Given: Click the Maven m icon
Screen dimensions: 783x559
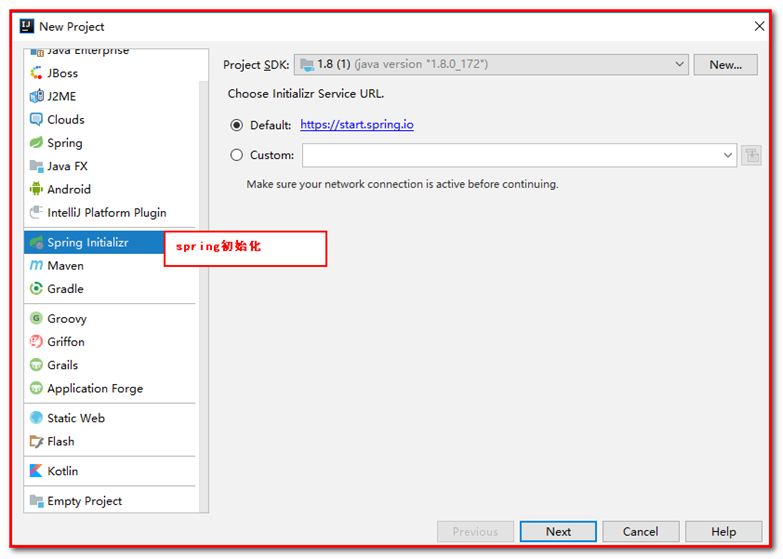Looking at the screenshot, I should (x=36, y=265).
